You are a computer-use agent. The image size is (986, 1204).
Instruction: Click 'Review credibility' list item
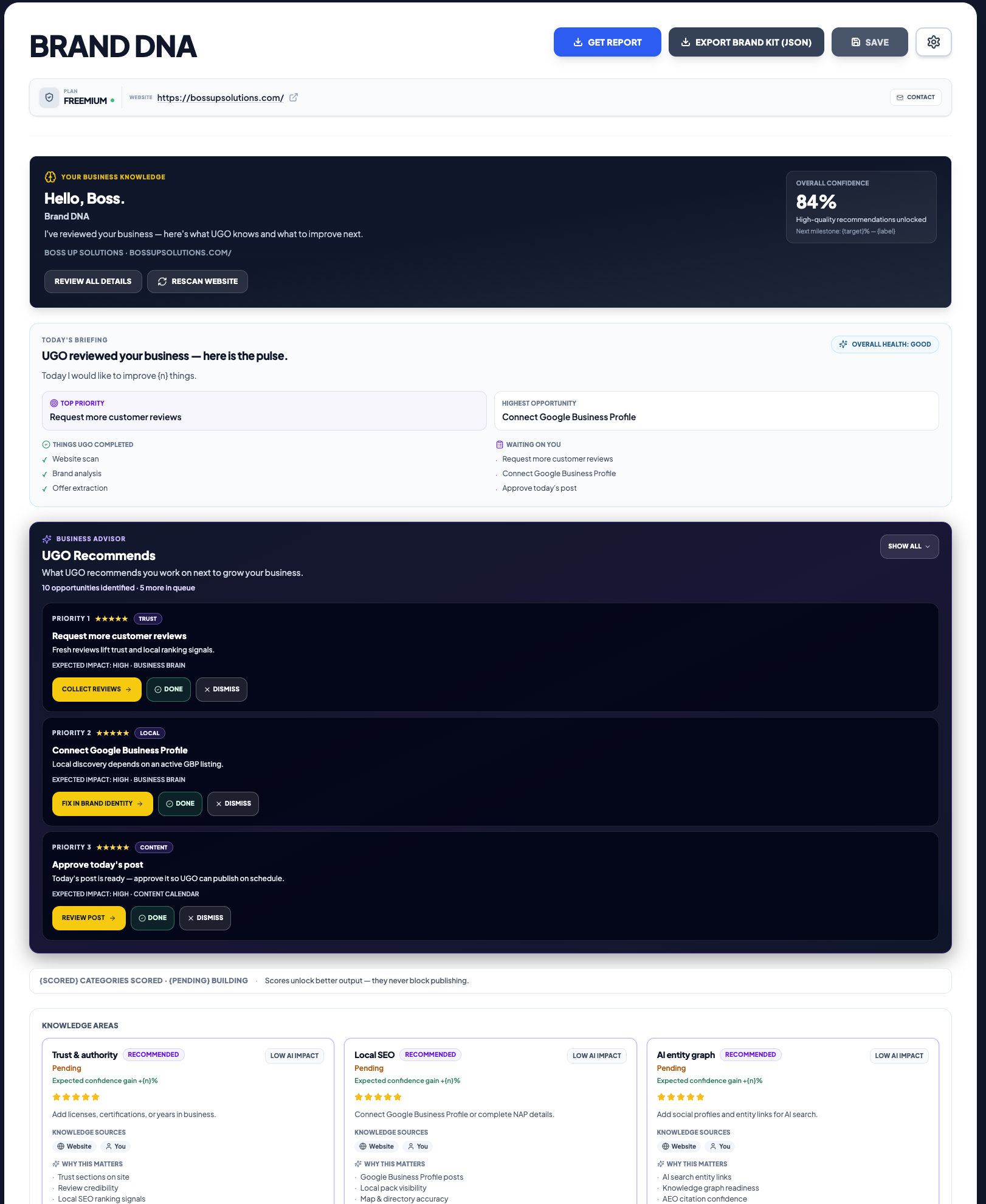[88, 1188]
